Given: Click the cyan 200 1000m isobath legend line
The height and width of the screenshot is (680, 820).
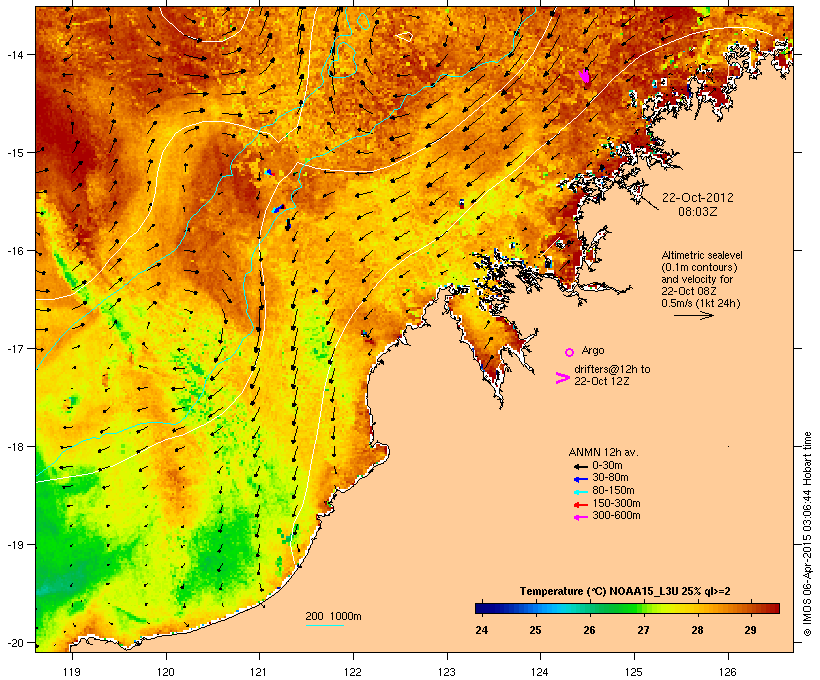Looking at the screenshot, I should 325,625.
